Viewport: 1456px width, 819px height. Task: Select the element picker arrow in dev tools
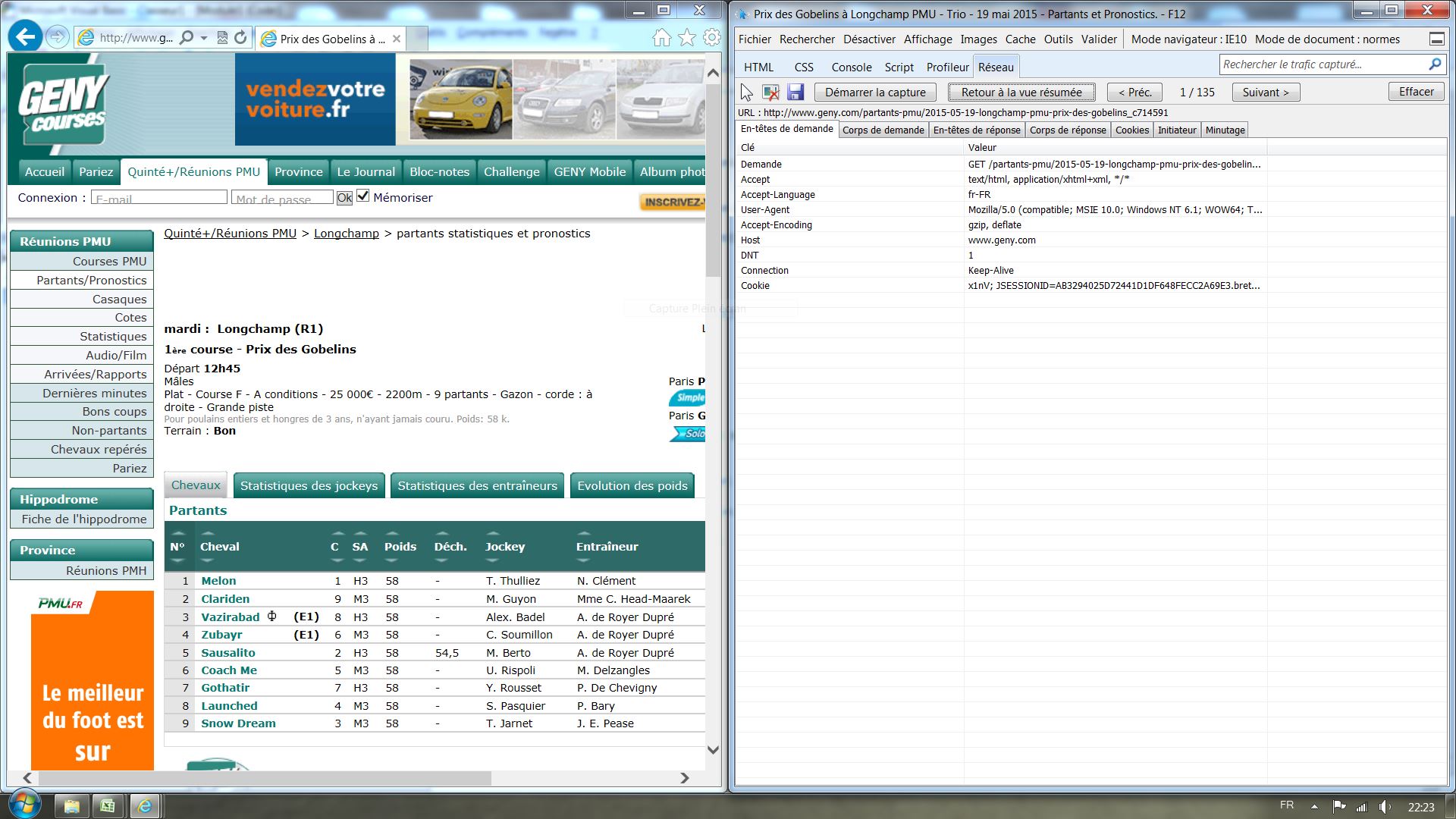[747, 93]
